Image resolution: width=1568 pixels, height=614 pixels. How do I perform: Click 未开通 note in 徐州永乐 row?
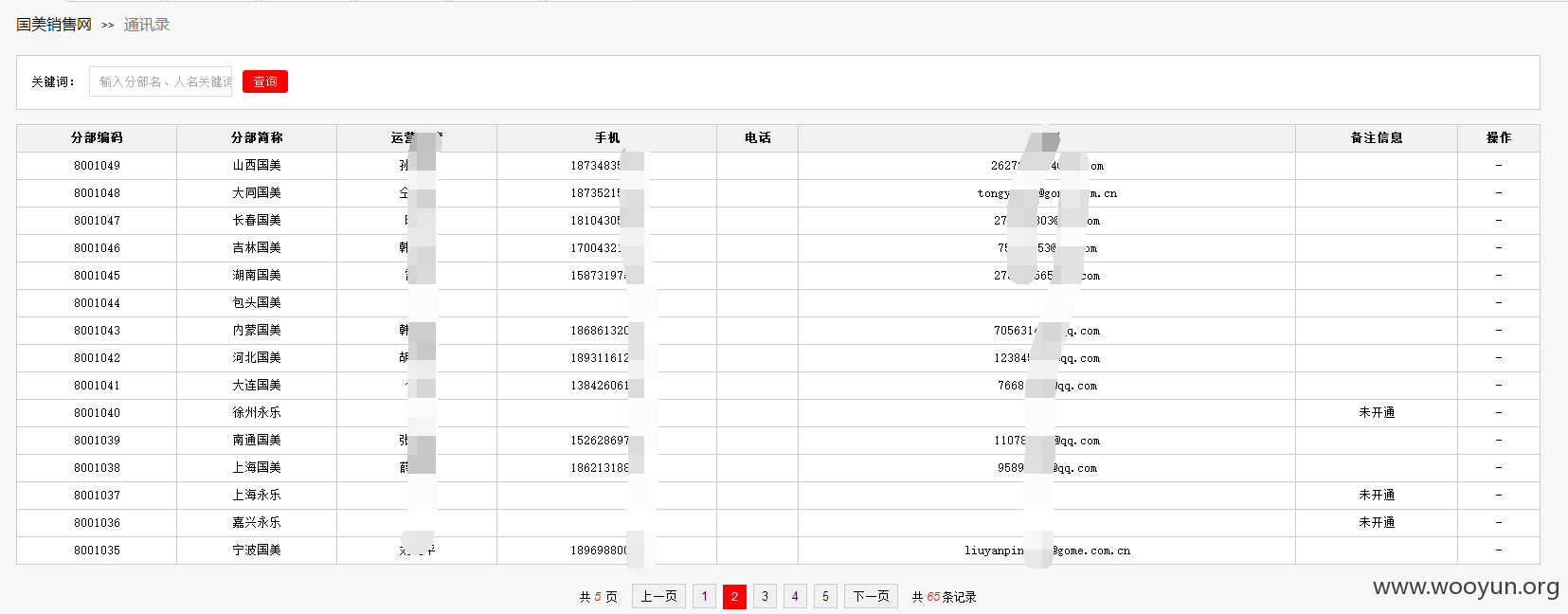point(1376,412)
